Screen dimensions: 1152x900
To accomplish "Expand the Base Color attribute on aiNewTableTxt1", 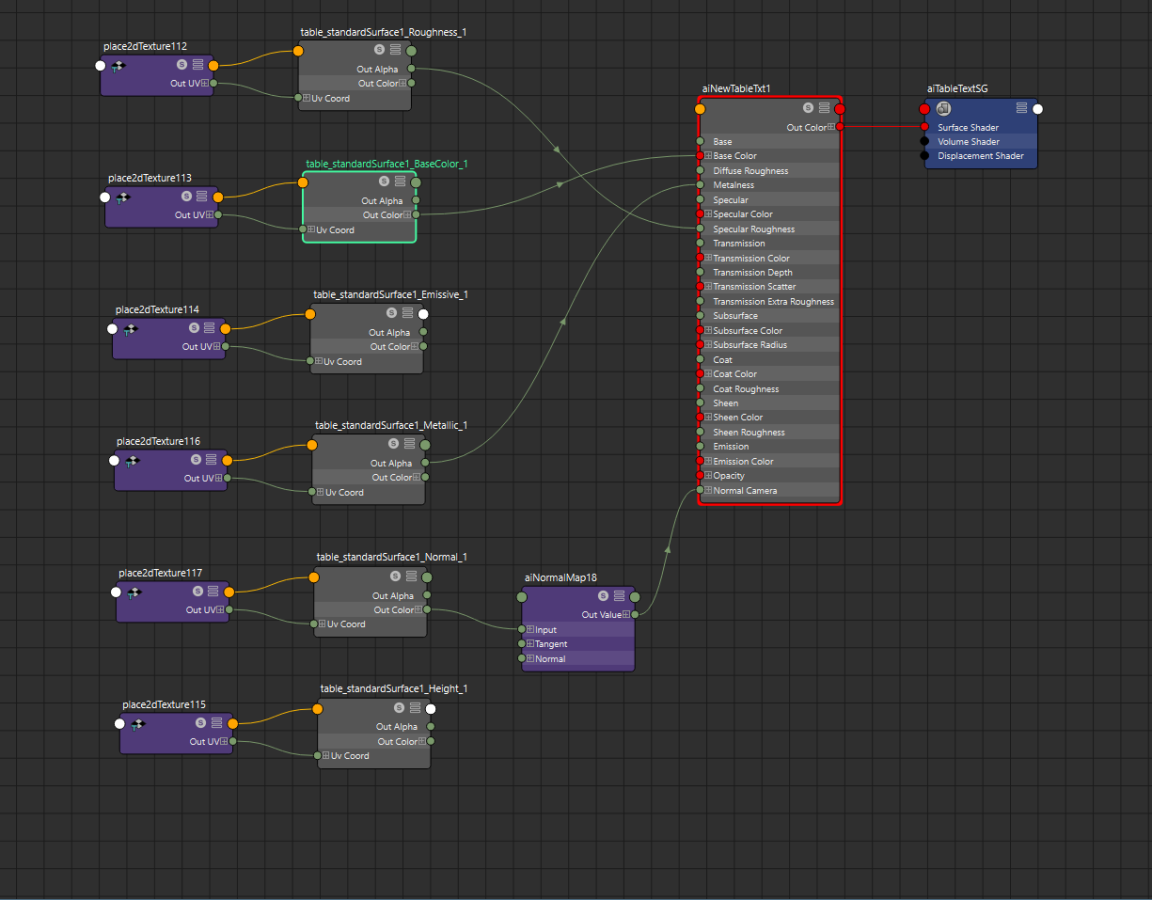I will [x=708, y=156].
